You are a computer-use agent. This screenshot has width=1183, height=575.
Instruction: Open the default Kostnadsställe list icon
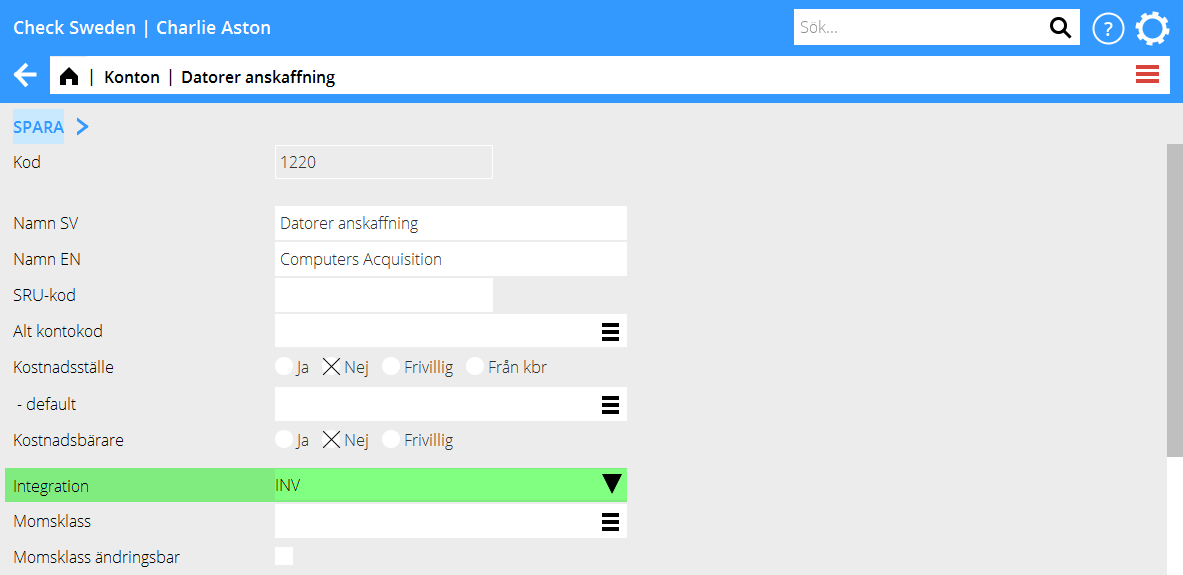click(x=610, y=405)
